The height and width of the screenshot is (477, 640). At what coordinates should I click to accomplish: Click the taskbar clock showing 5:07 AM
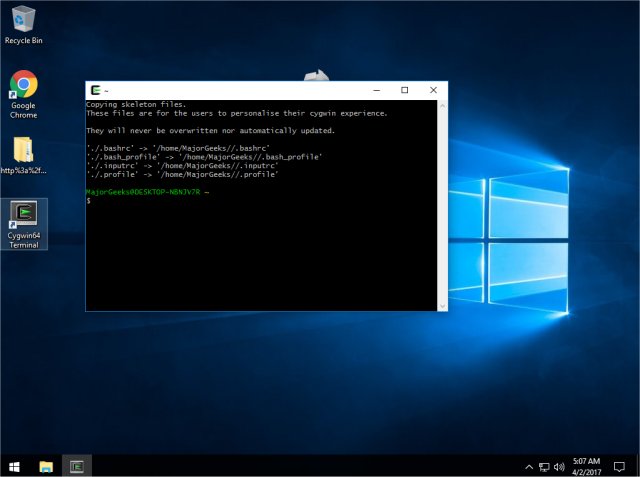click(587, 466)
